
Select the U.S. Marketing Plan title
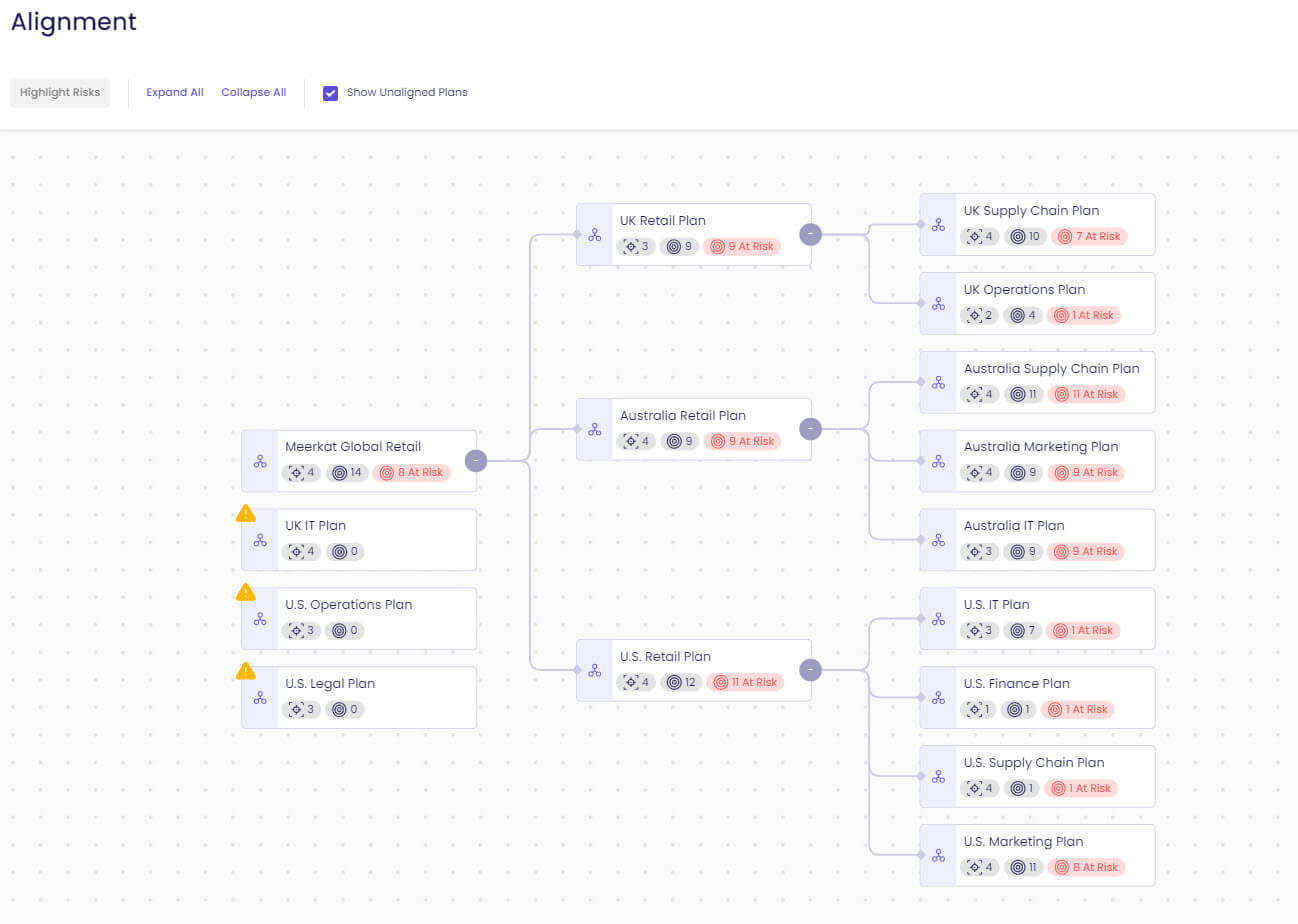[1024, 842]
